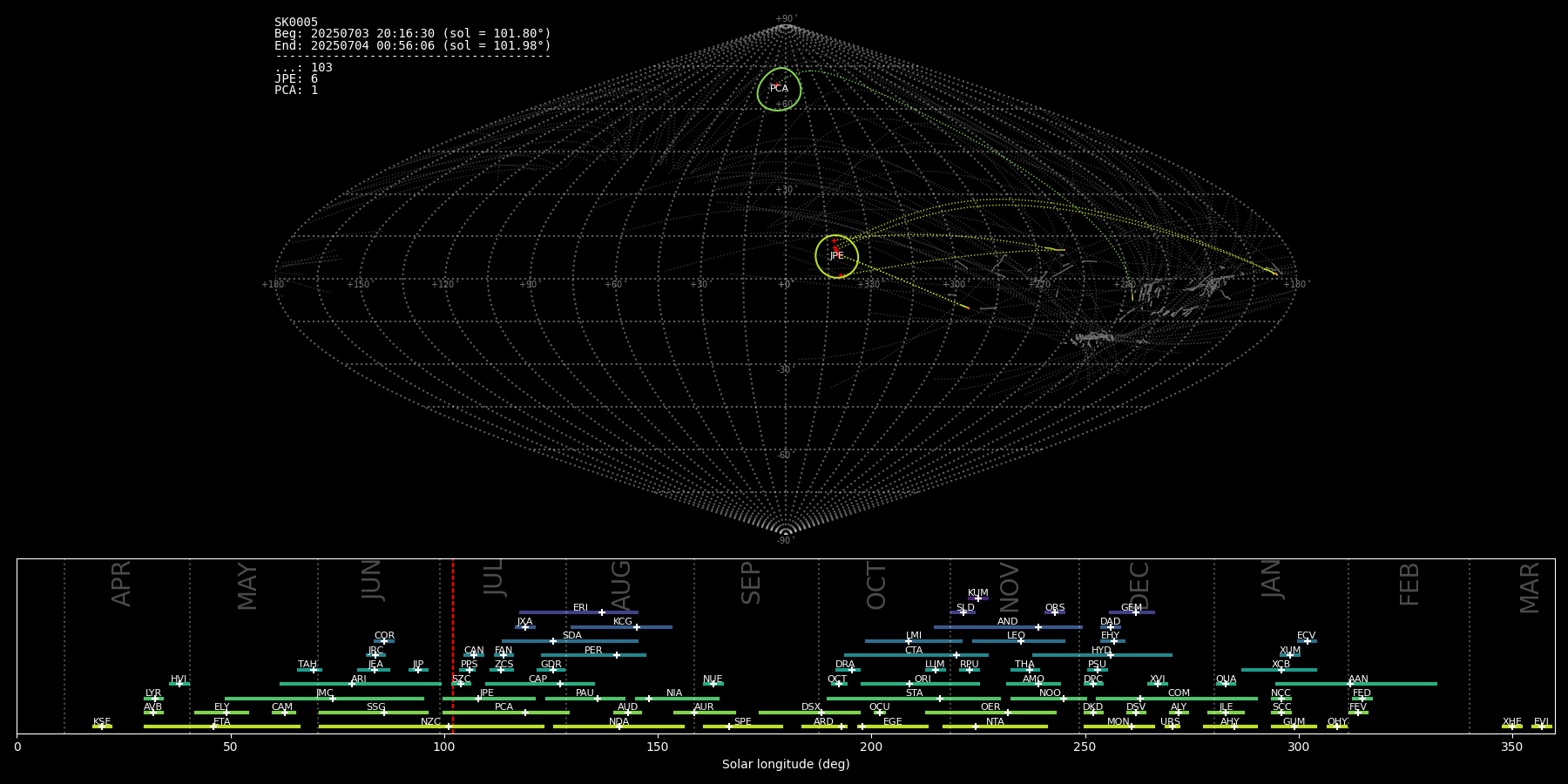This screenshot has width=1568, height=784.
Task: Select the SZC shower label
Action: (461, 679)
